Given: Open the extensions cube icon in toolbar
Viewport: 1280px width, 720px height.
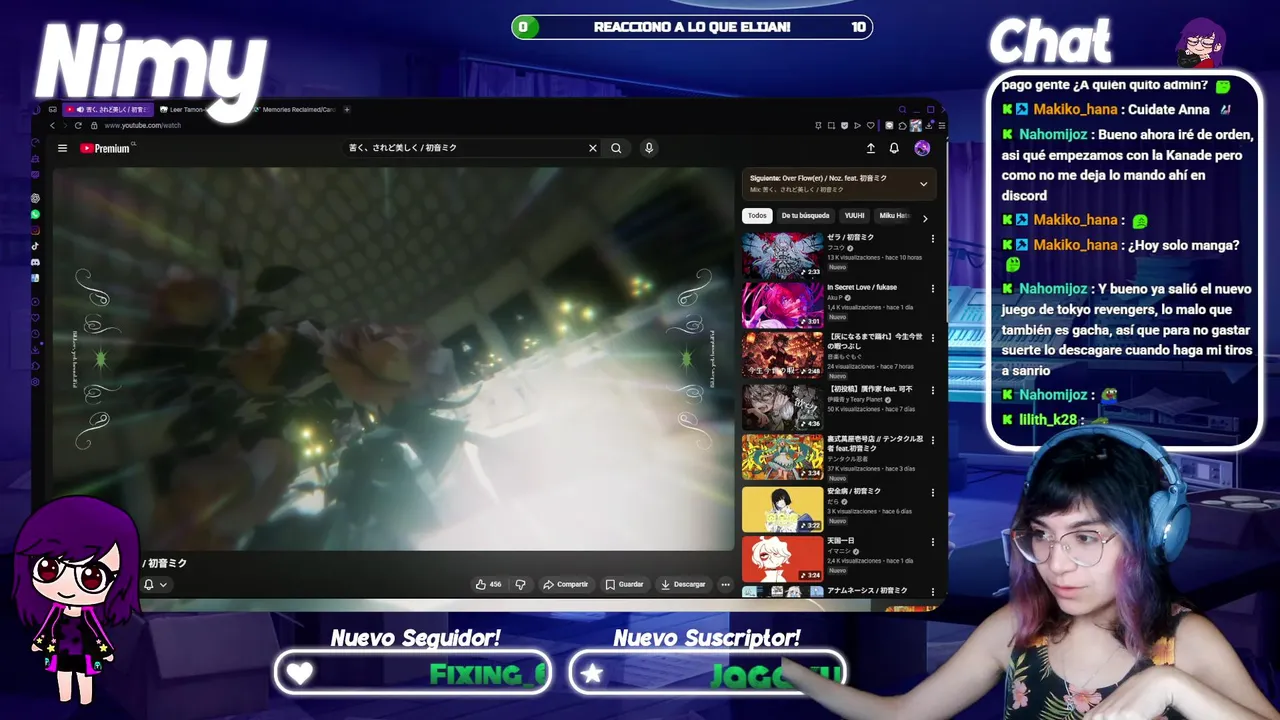Looking at the screenshot, I should 902,125.
